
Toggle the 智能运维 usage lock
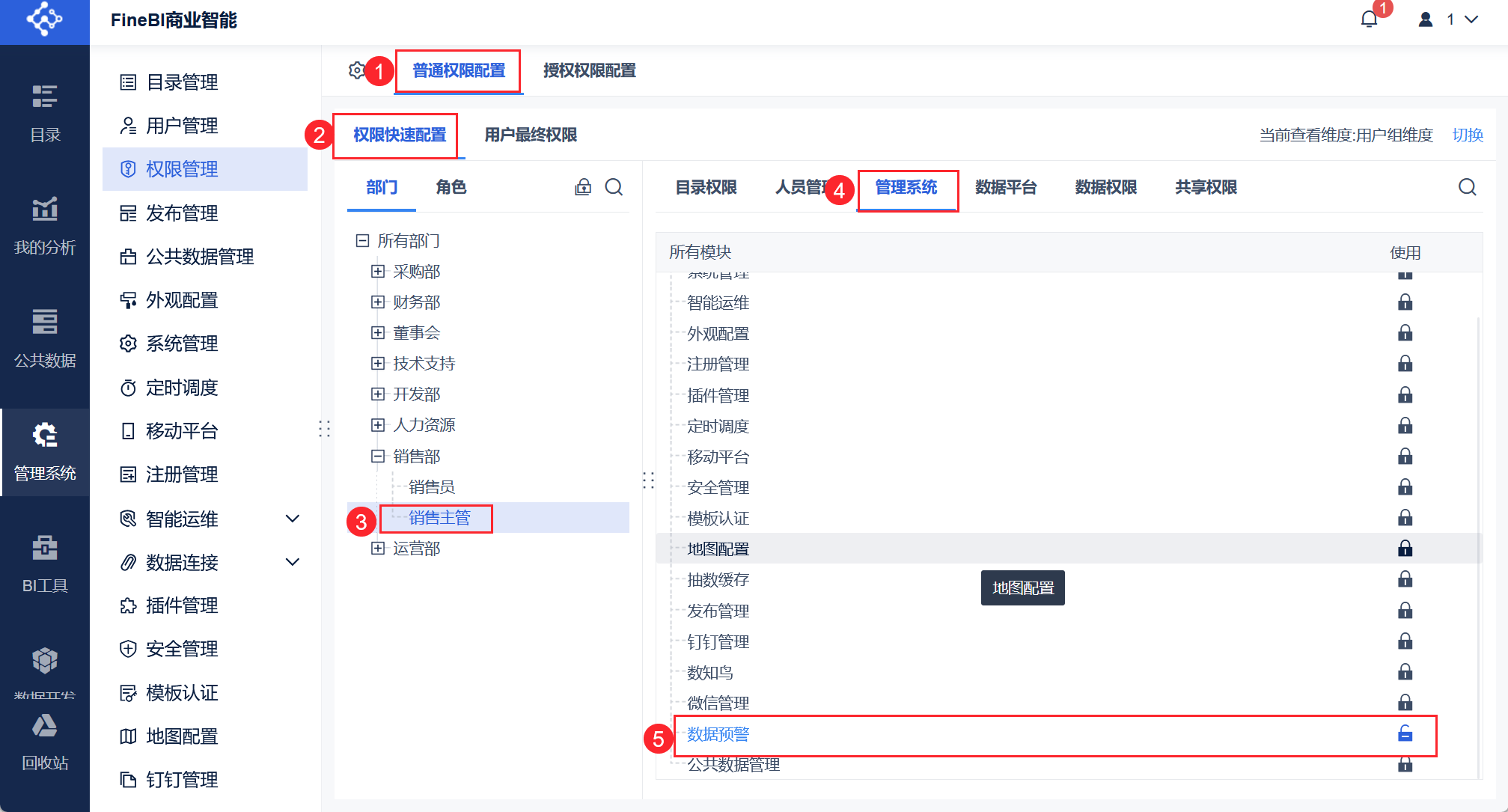click(x=1405, y=302)
